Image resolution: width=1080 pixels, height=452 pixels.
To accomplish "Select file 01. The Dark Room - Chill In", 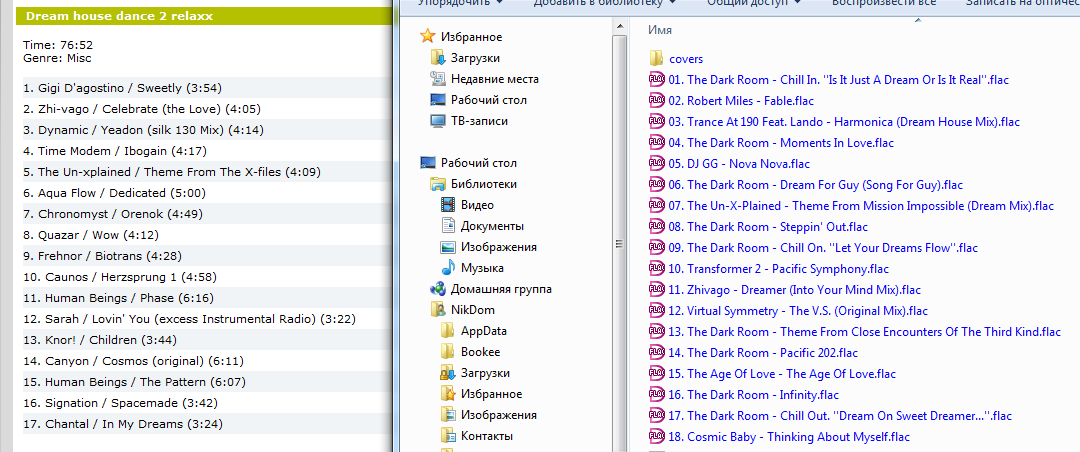I will click(838, 80).
